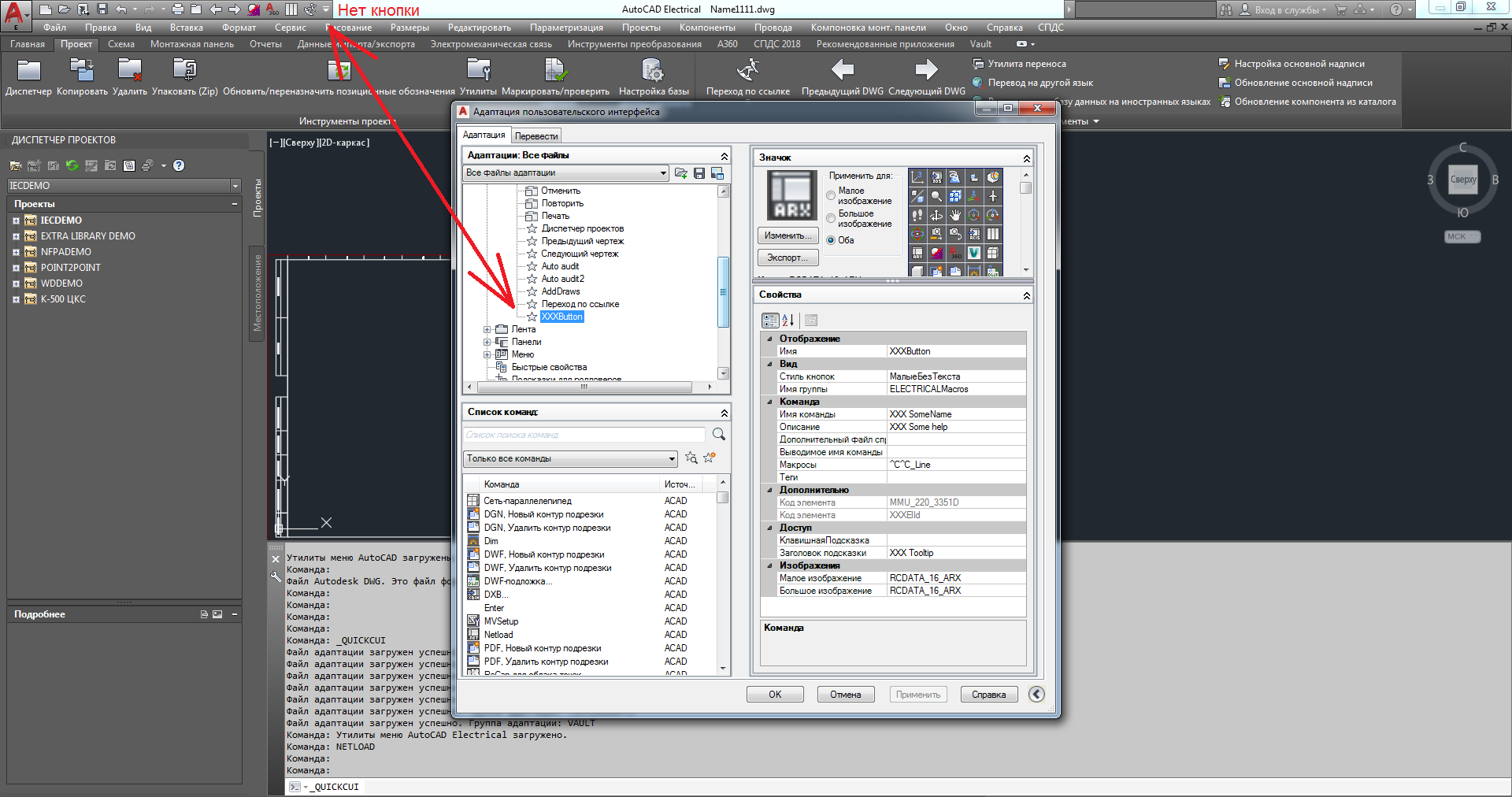Click the A360 icon in quick access toolbar
The image size is (1512, 797).
pyautogui.click(x=272, y=9)
